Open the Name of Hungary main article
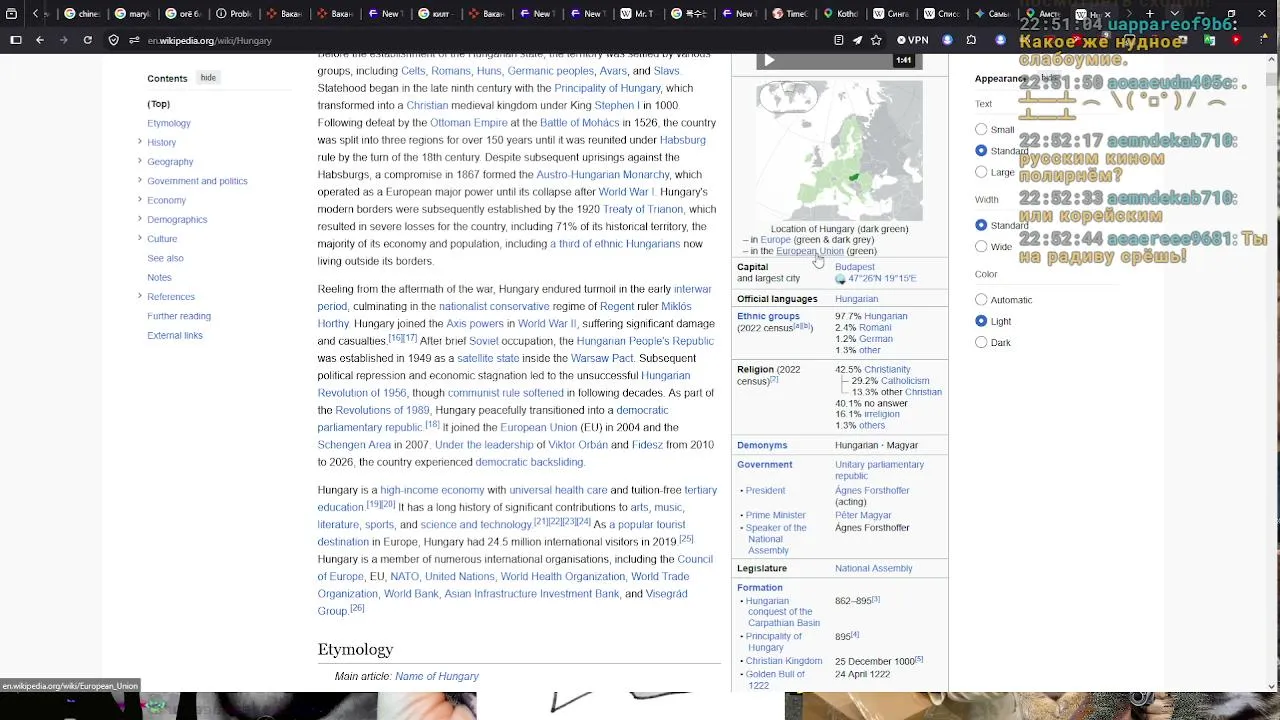This screenshot has height=720, width=1280. (x=437, y=676)
